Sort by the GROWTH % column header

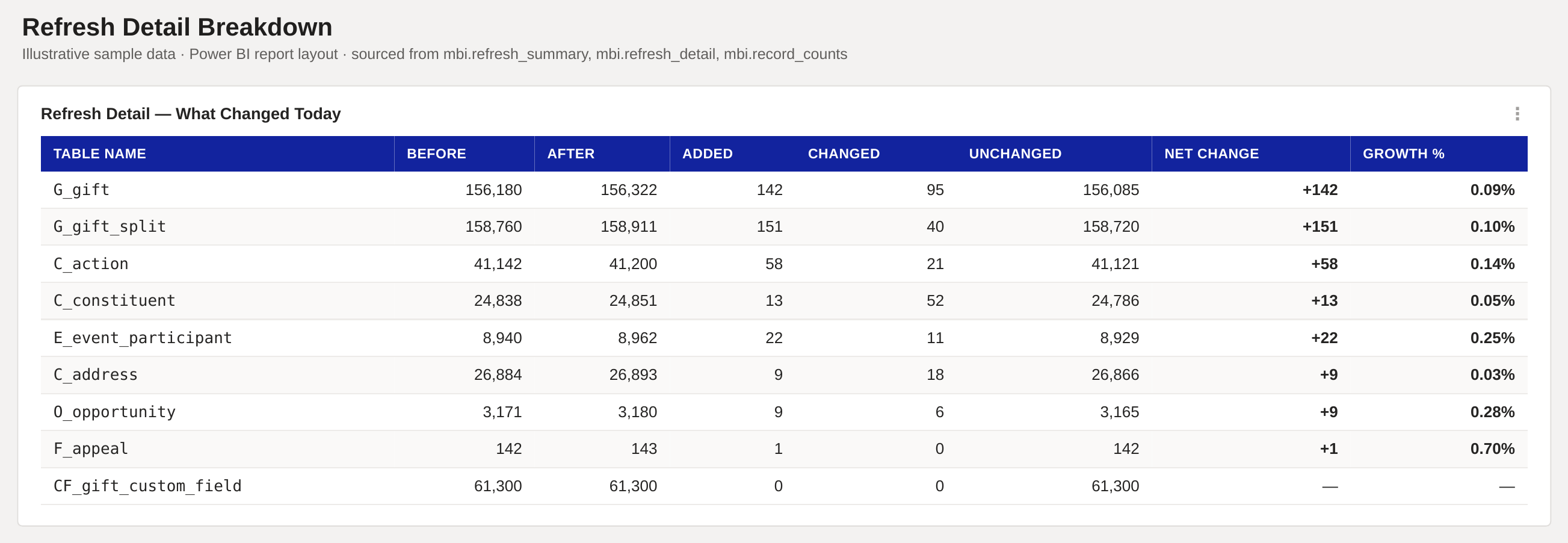click(x=1439, y=154)
